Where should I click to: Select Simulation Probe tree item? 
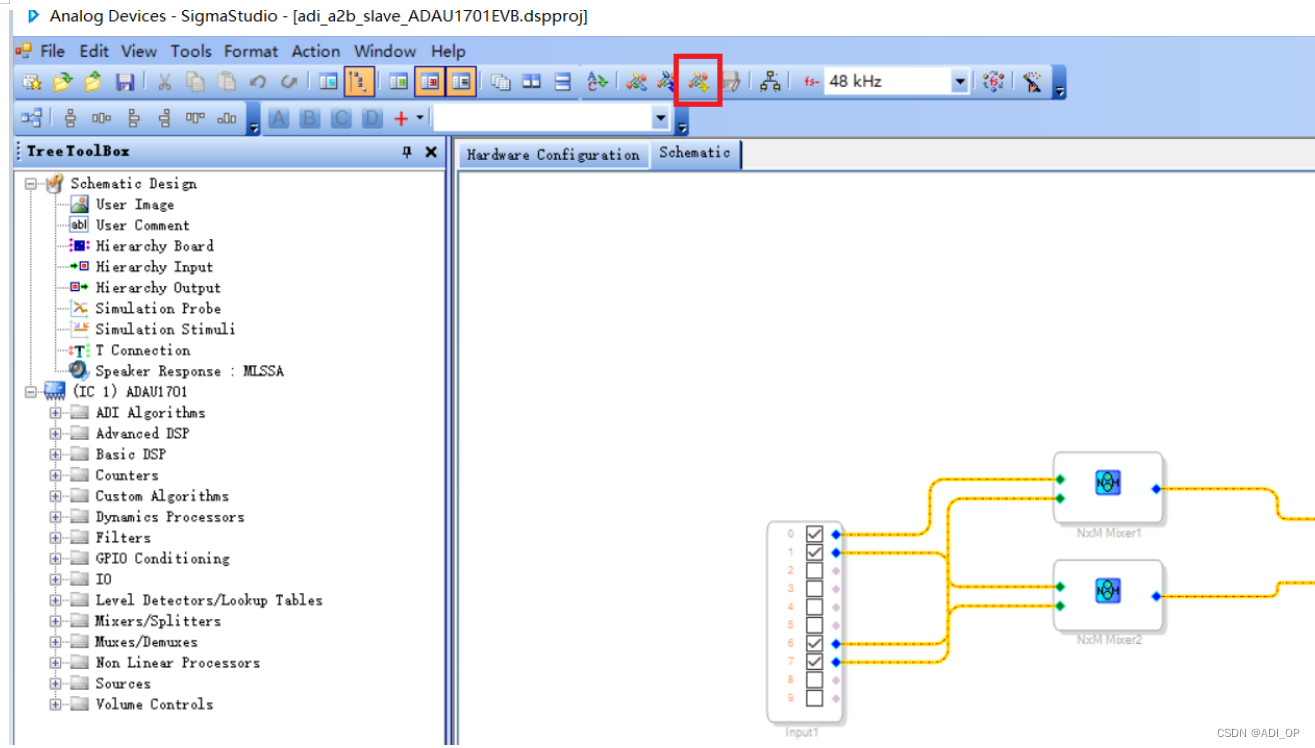coord(158,308)
